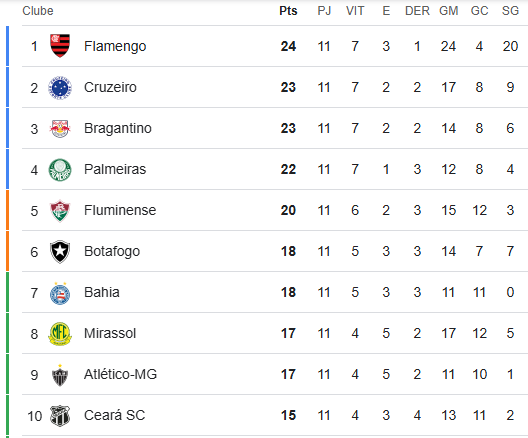Click the Bragantino club logo
Viewport: 528px width, 438px height.
(60, 128)
